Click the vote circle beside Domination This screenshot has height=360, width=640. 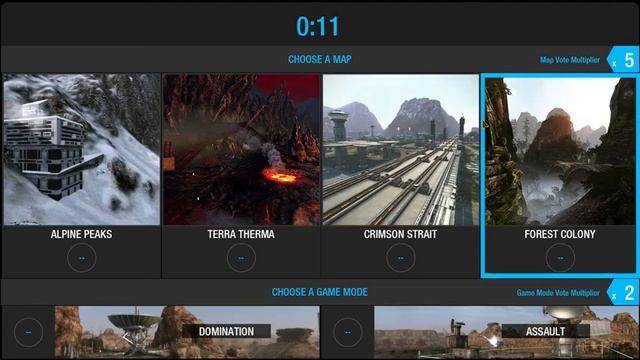pos(28,332)
